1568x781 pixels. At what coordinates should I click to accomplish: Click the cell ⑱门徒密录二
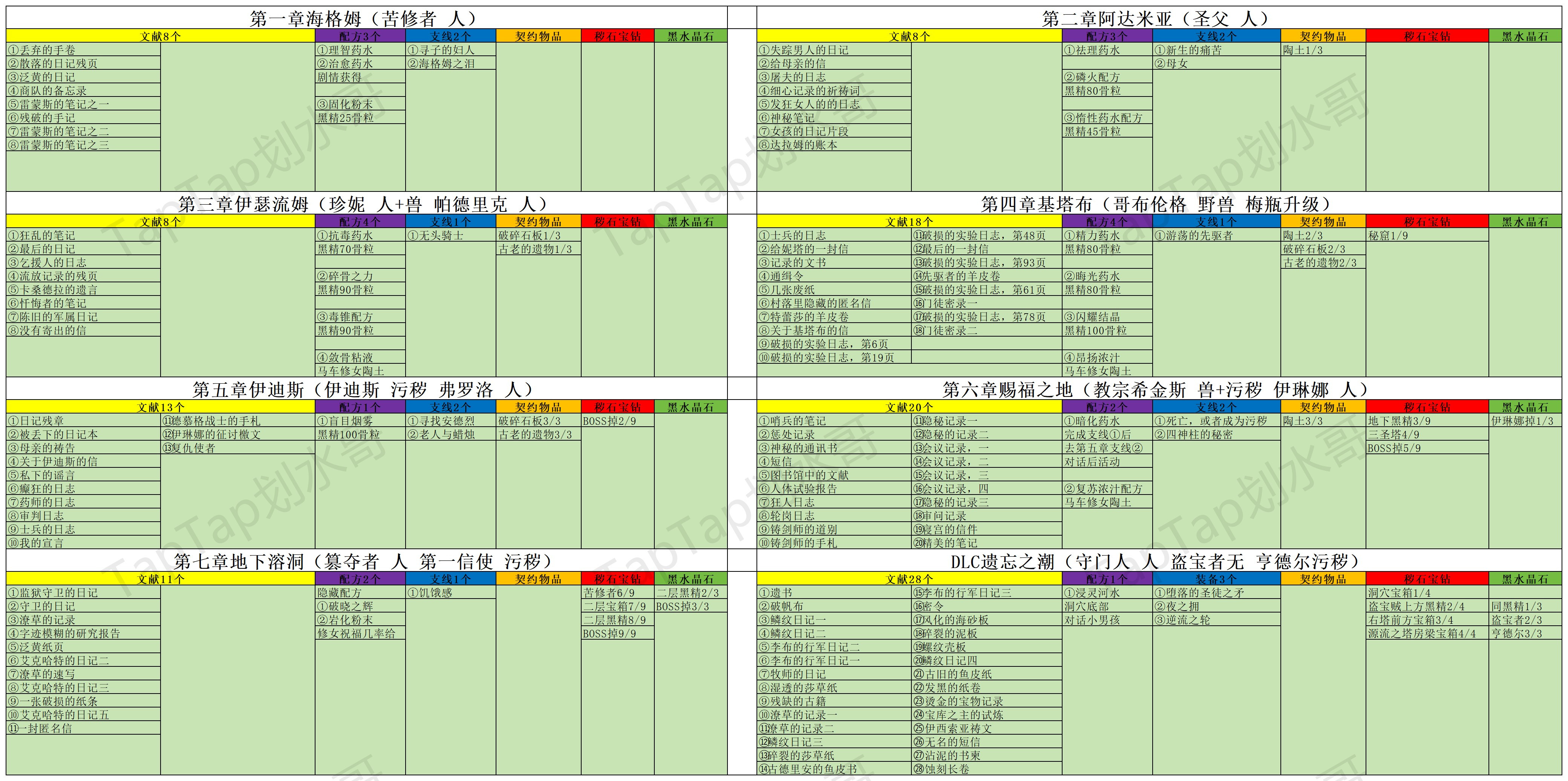coord(987,331)
